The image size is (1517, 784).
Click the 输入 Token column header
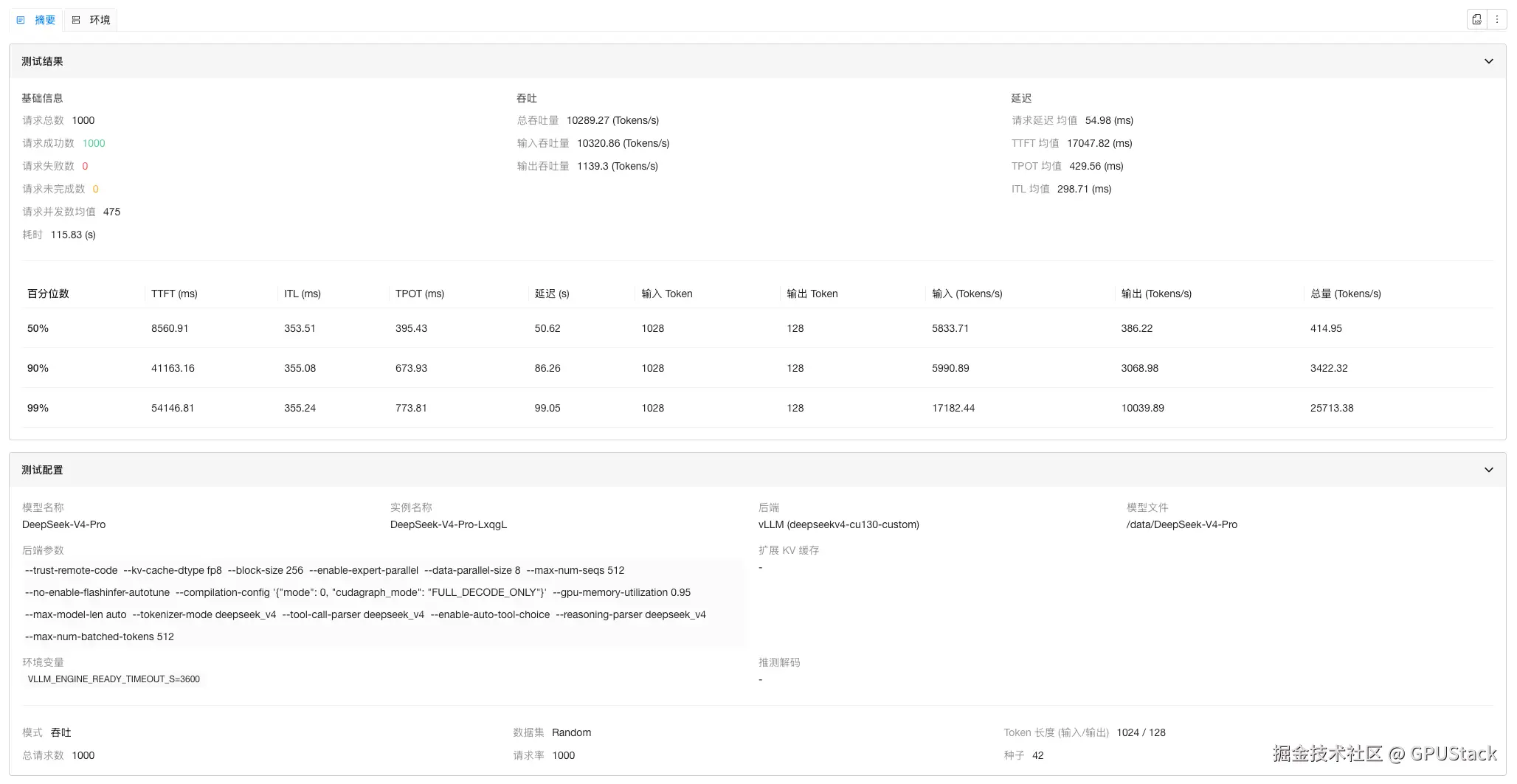667,294
